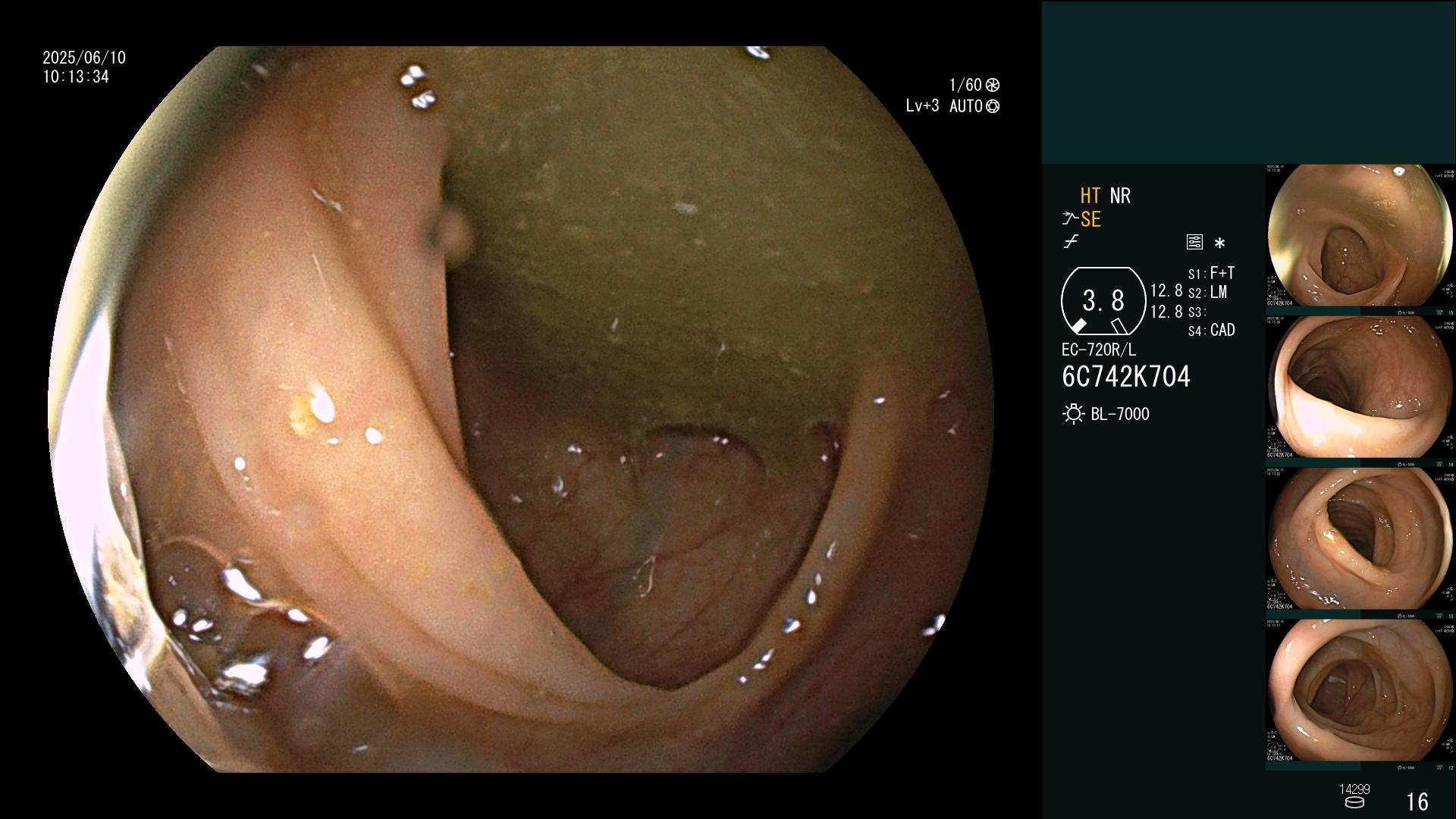
Task: Click the Lv+3 brightness level text
Action: 922,106
